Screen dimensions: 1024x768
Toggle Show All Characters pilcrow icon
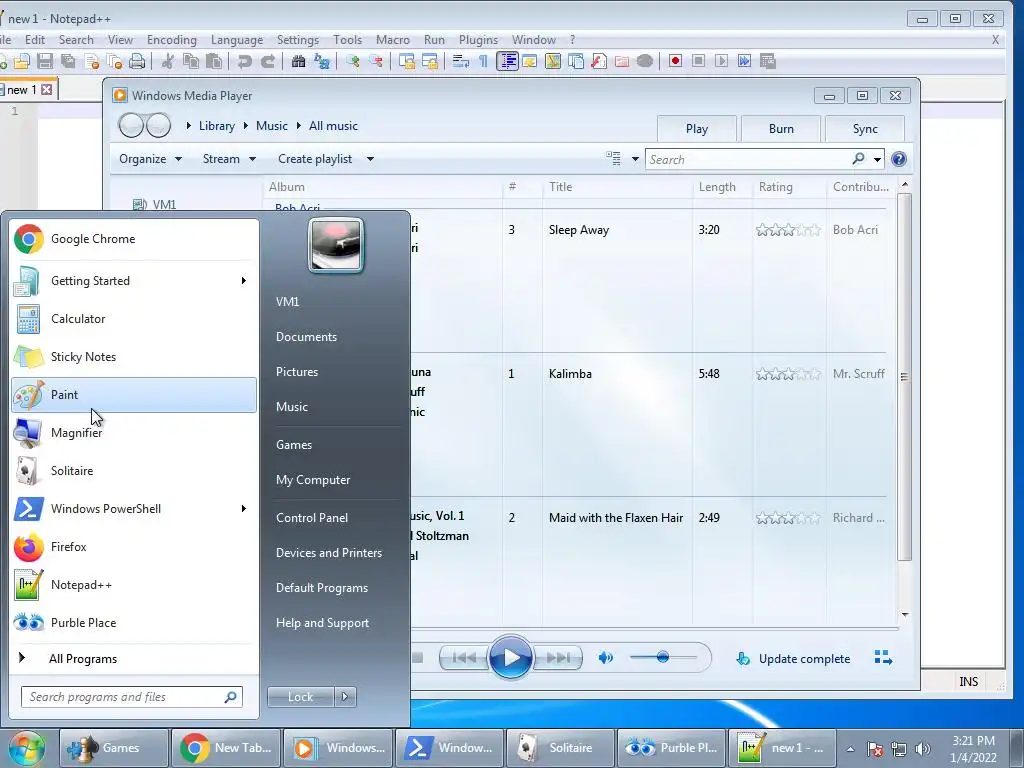483,61
